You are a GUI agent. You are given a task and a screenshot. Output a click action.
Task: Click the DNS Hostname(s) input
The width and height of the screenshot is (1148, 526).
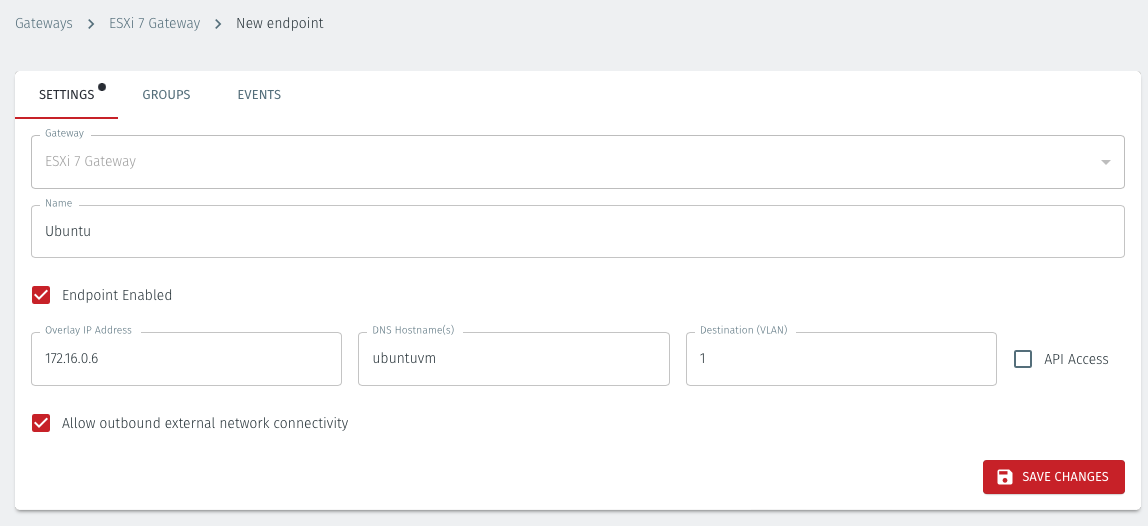click(x=513, y=359)
